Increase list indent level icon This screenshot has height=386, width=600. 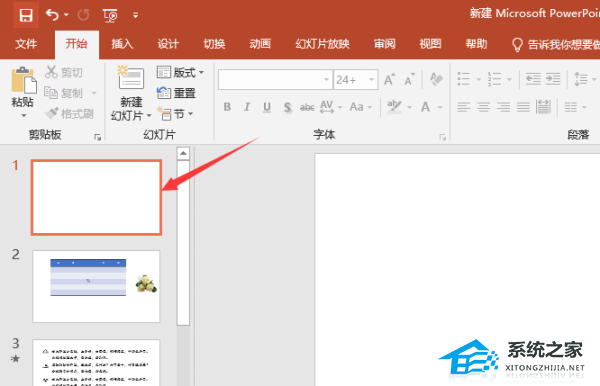point(553,79)
